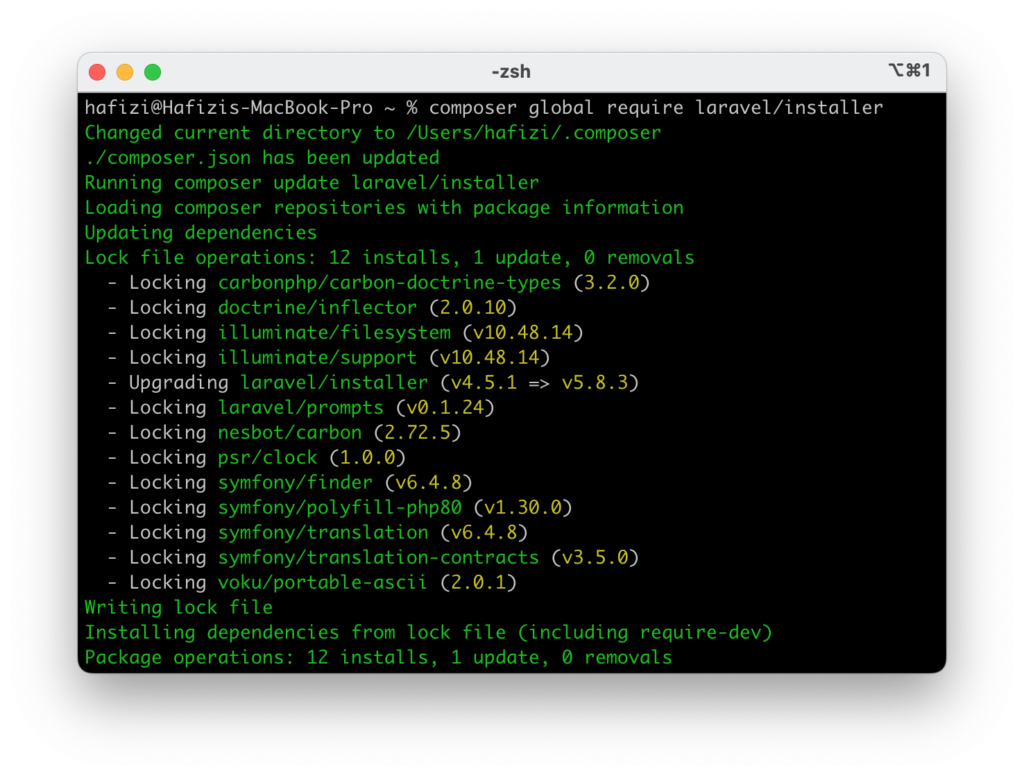Click the hafizi@Hafizis-MacBook-Pro prompt

click(x=229, y=108)
